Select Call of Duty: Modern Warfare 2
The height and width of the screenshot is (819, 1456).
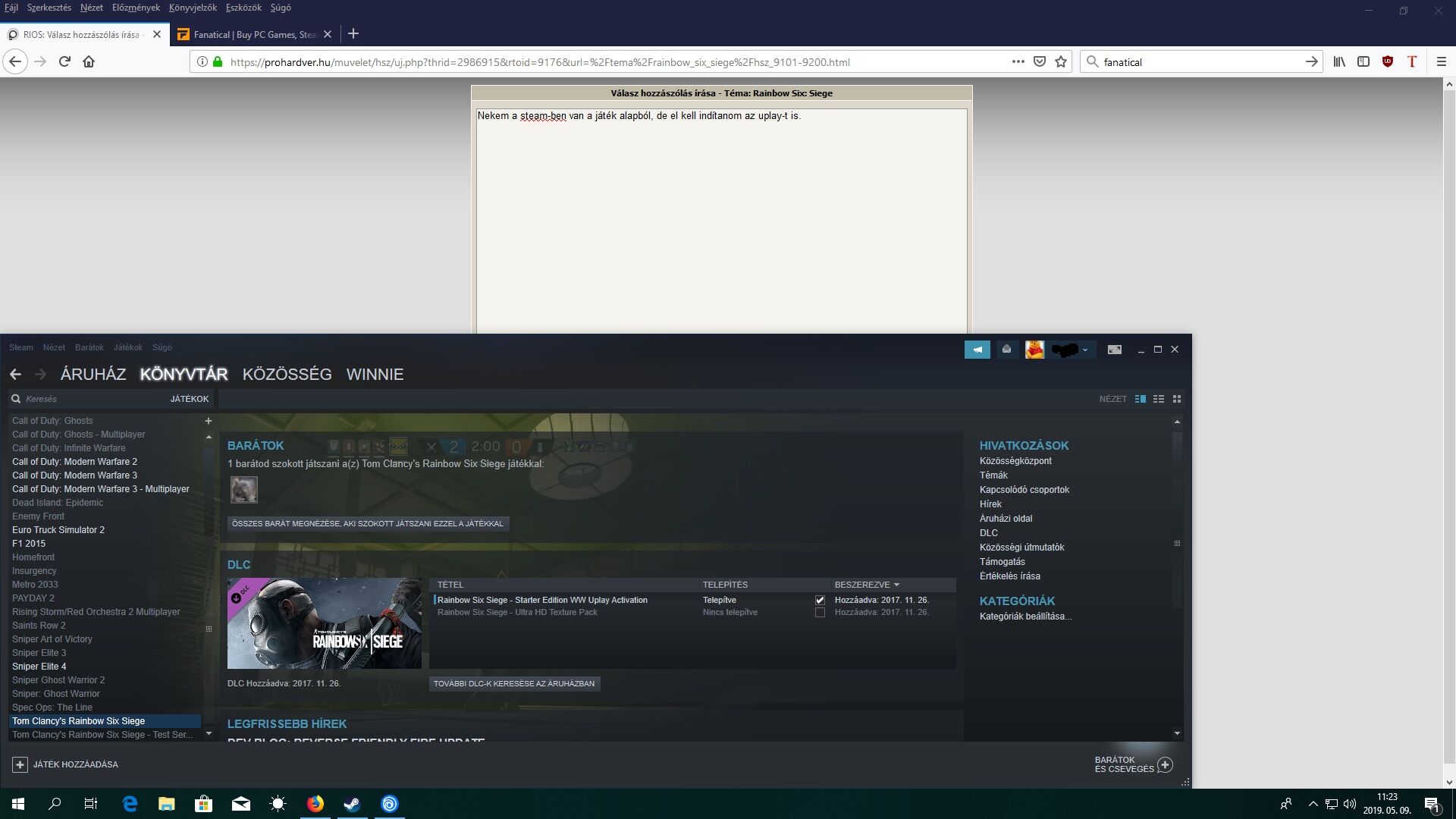point(74,462)
